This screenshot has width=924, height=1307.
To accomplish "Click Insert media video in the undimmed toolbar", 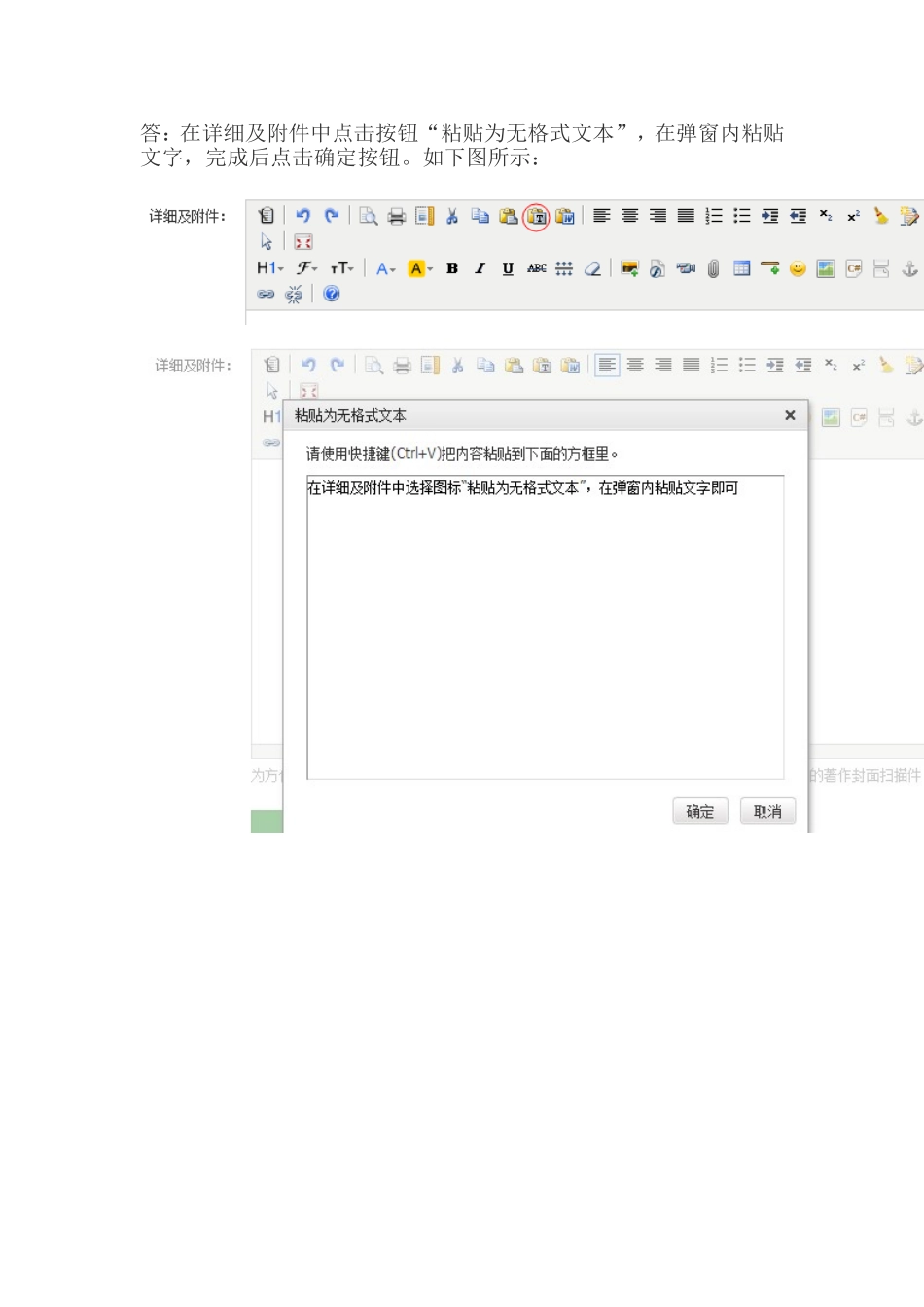I will click(686, 268).
